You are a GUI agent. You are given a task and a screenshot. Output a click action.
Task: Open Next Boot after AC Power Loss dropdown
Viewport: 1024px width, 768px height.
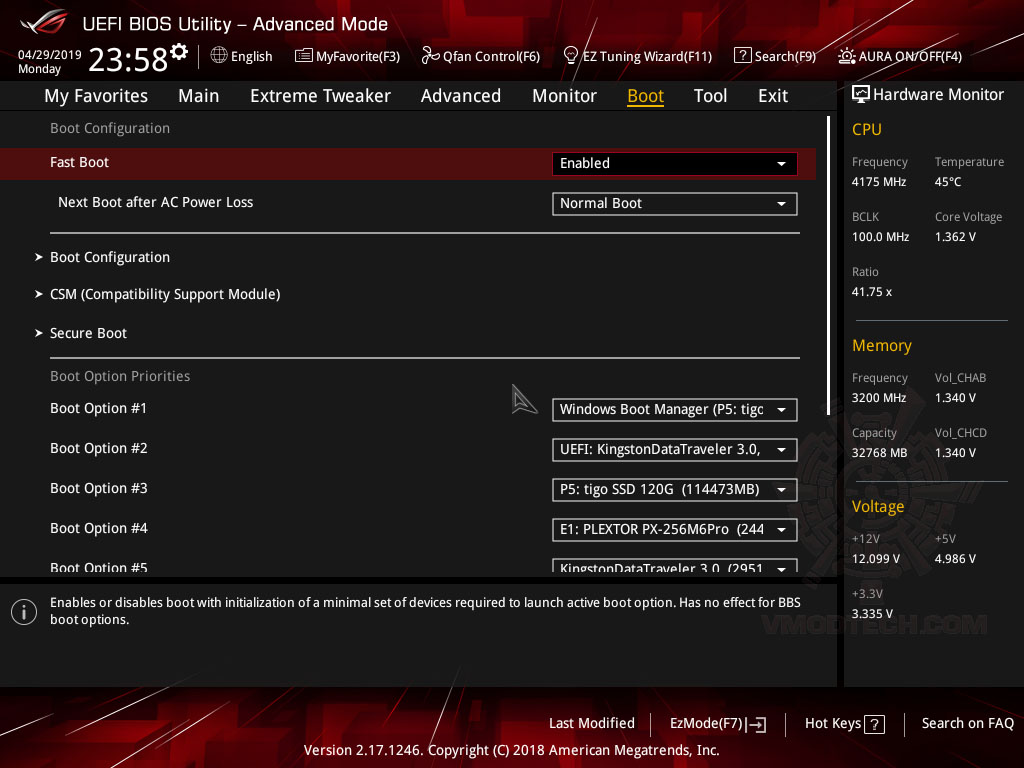(x=675, y=204)
